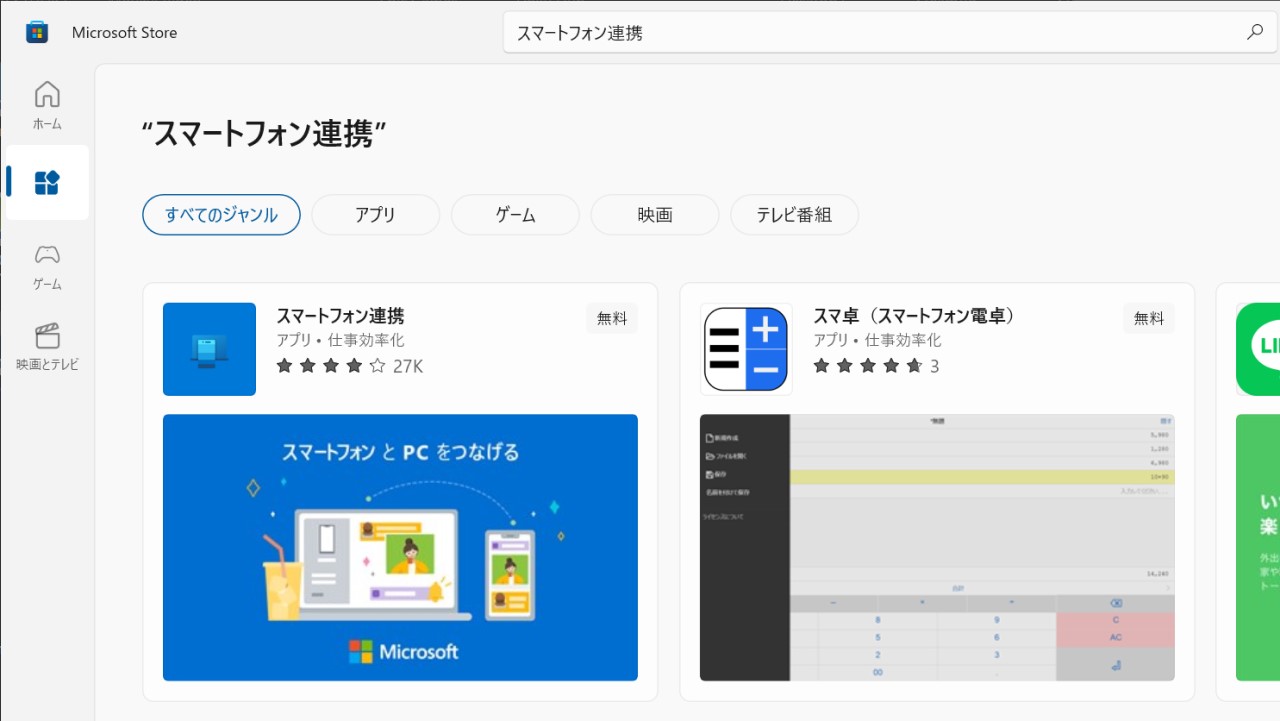
Task: Click the スマ卓 star rating with 3 reviews
Action: pos(876,366)
